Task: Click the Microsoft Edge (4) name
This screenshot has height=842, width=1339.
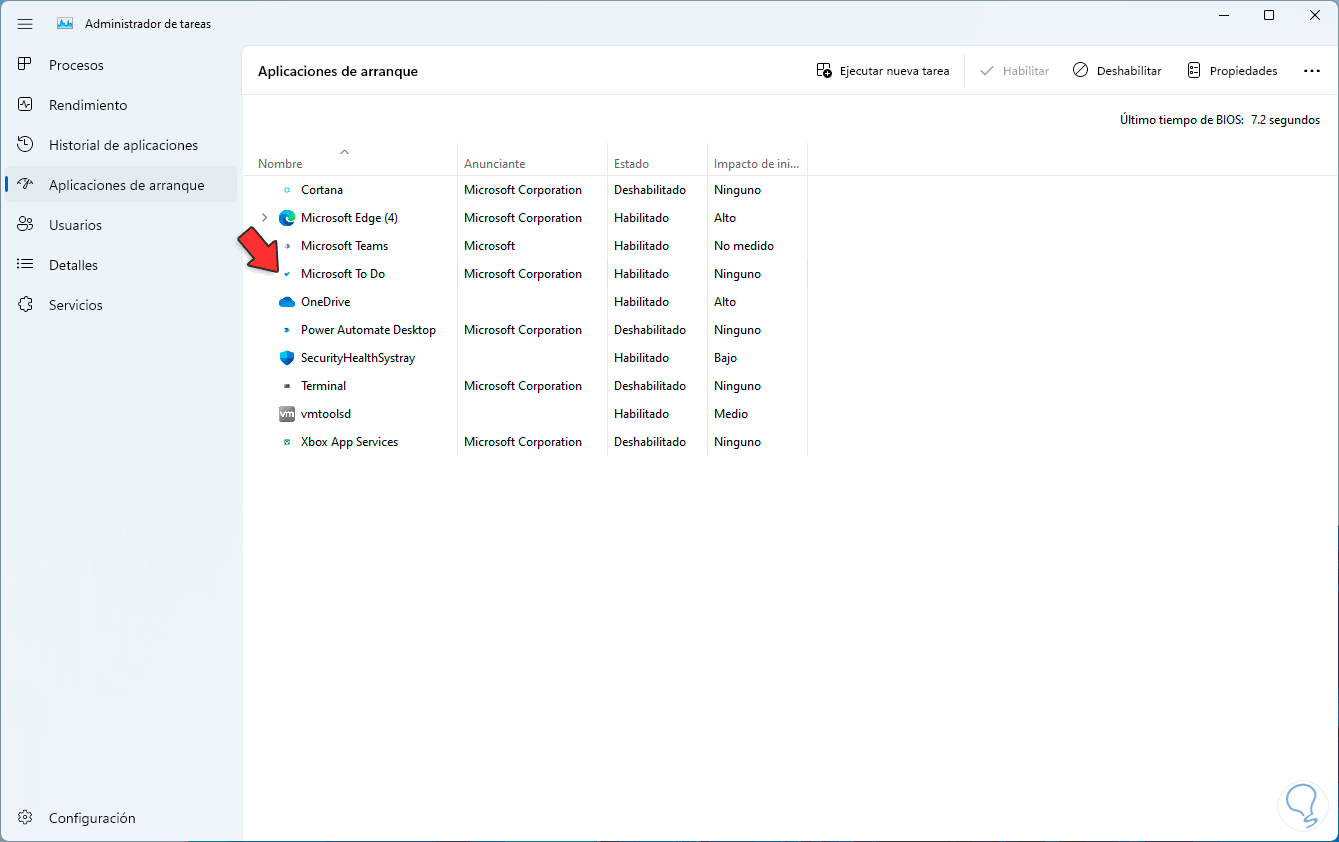Action: click(349, 218)
